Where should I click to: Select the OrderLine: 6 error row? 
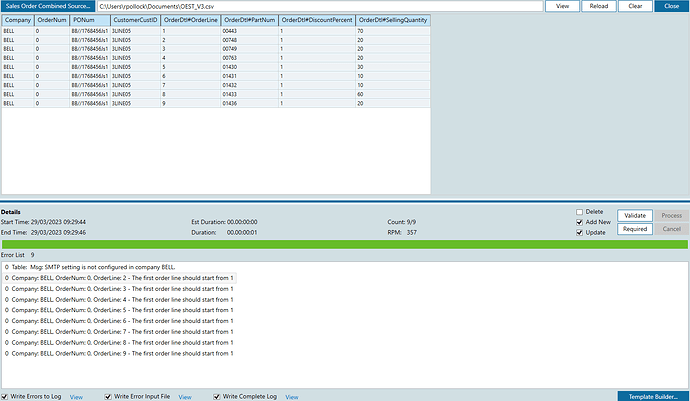tap(119, 321)
